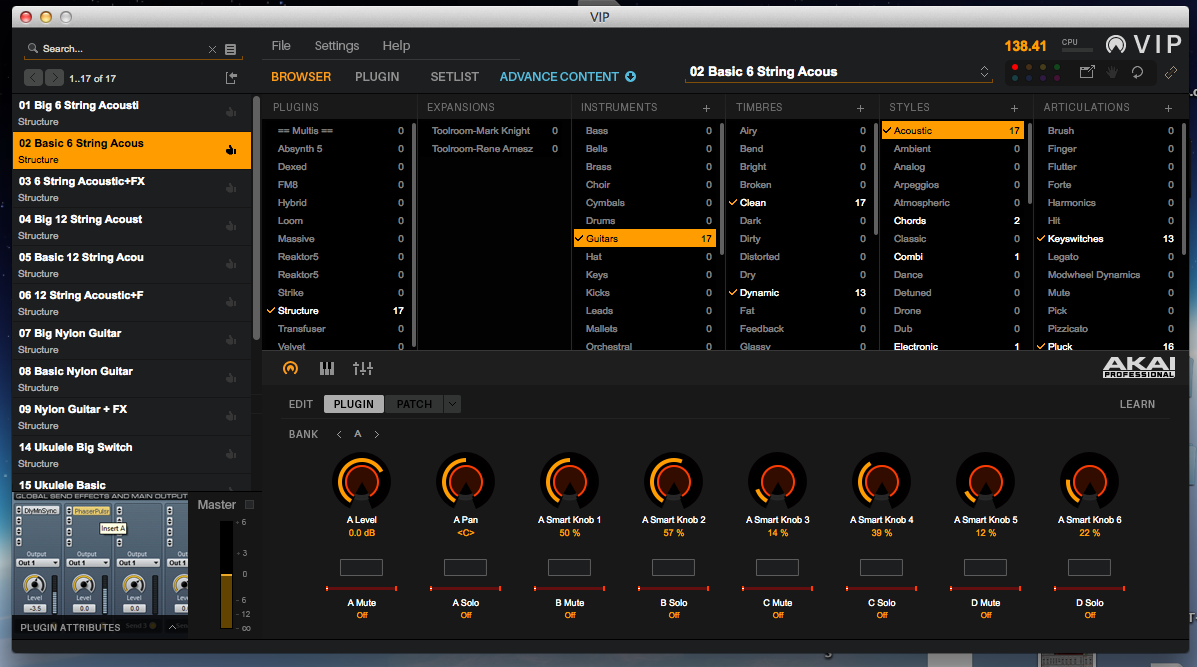This screenshot has height=667, width=1197.
Task: Click the LEARN button
Action: click(1137, 404)
